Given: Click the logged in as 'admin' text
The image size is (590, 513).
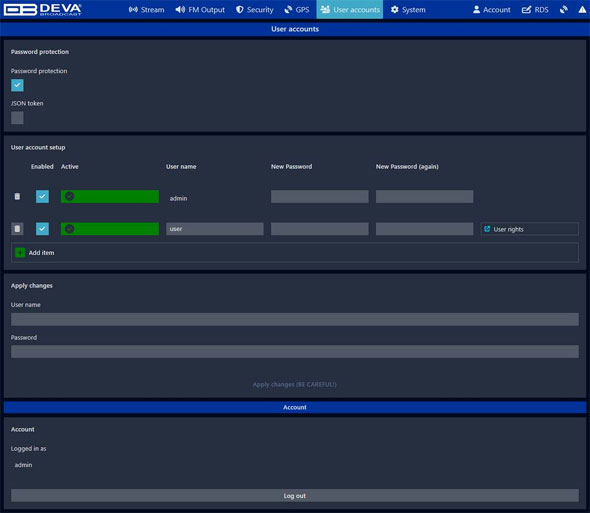Looking at the screenshot, I should pos(23,465).
